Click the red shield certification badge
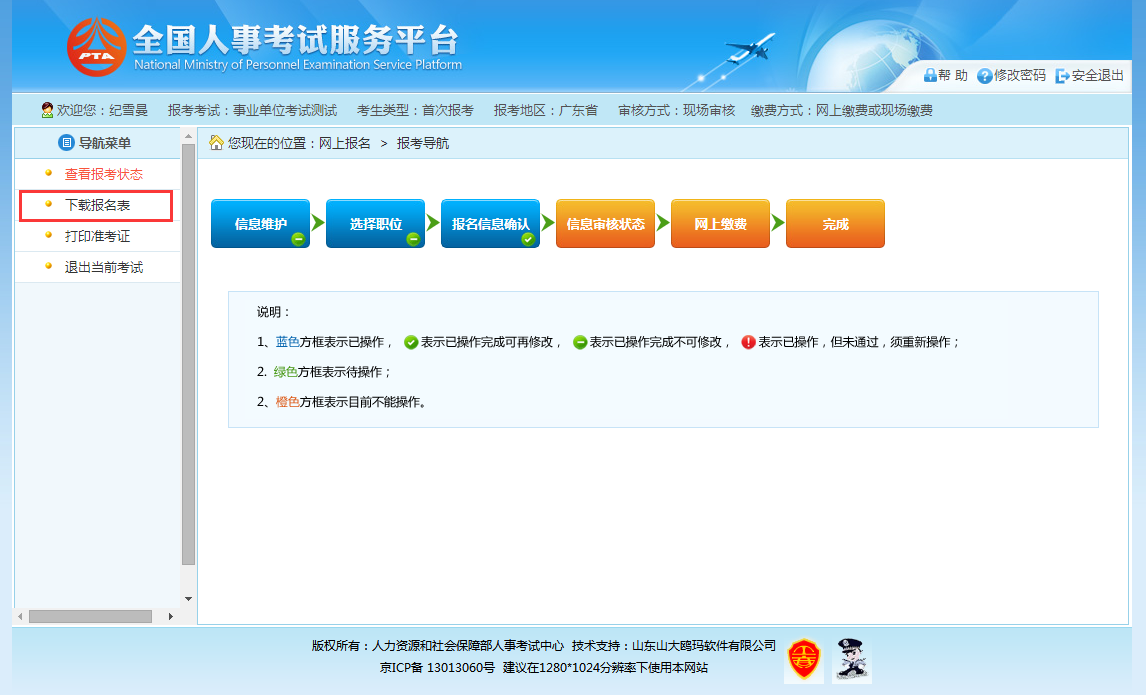The image size is (1146, 695). click(x=804, y=660)
